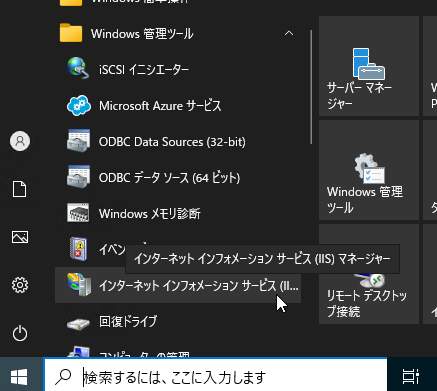Open Settings gear in Start sidebar
Viewport: 437px width, 391px height.
[x=20, y=285]
